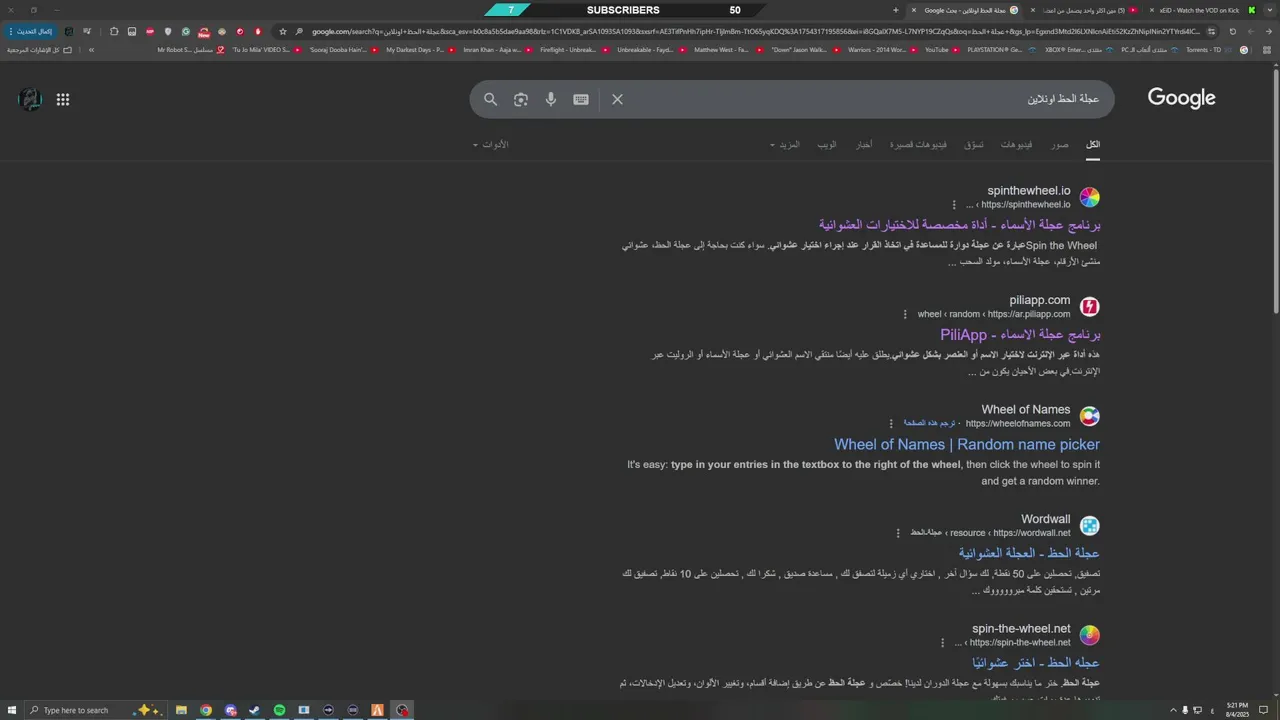Image resolution: width=1280 pixels, height=720 pixels.
Task: Switch to the فيديوهات قصيرة tab
Action: tap(919, 145)
